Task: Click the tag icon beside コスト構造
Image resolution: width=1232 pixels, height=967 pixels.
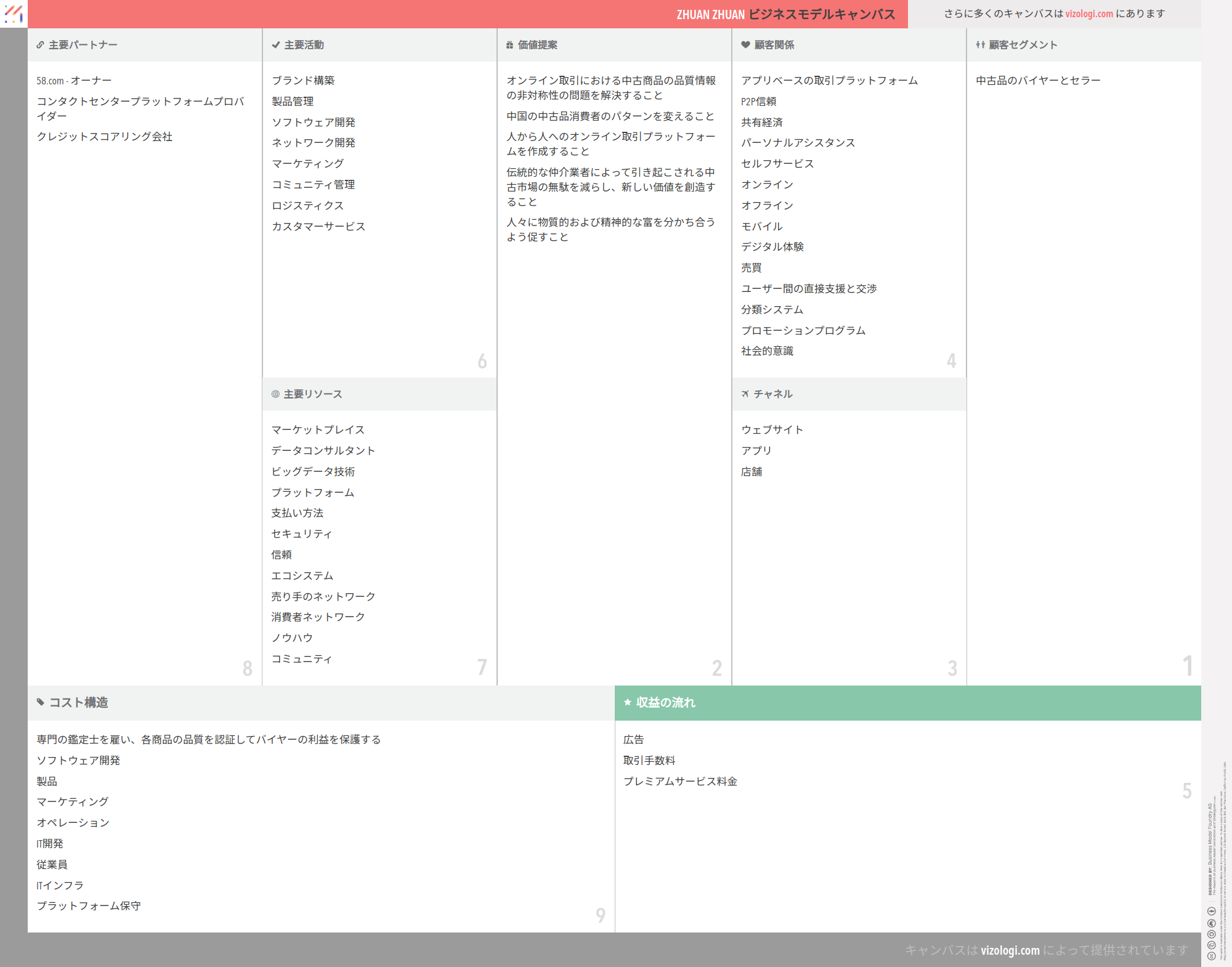Action: (x=41, y=702)
